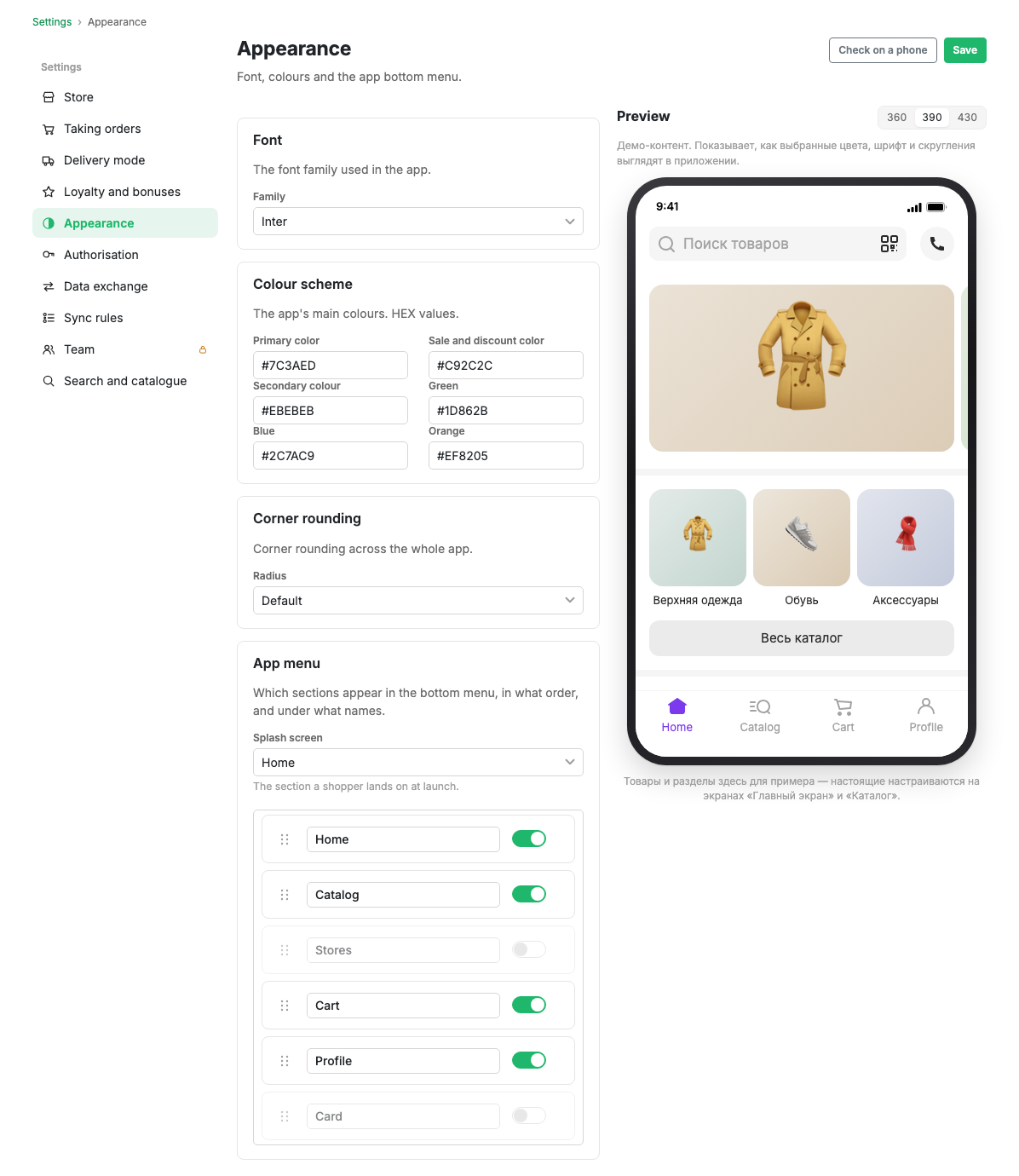This screenshot has width=1019, height=1176.
Task: Tap the Cart icon in preview bottom menu
Action: pyautogui.click(x=843, y=706)
